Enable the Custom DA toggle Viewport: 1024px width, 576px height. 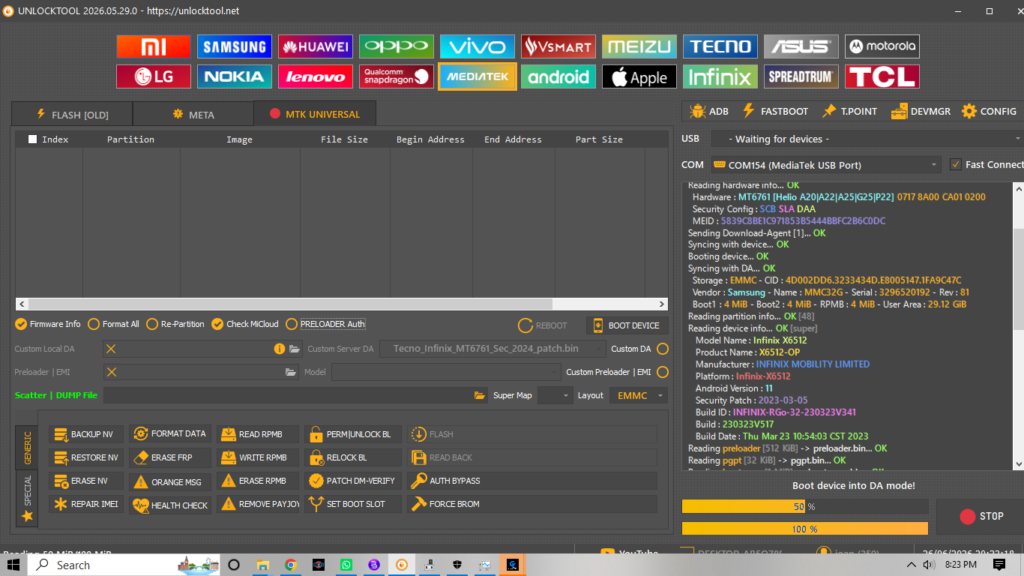pos(663,349)
